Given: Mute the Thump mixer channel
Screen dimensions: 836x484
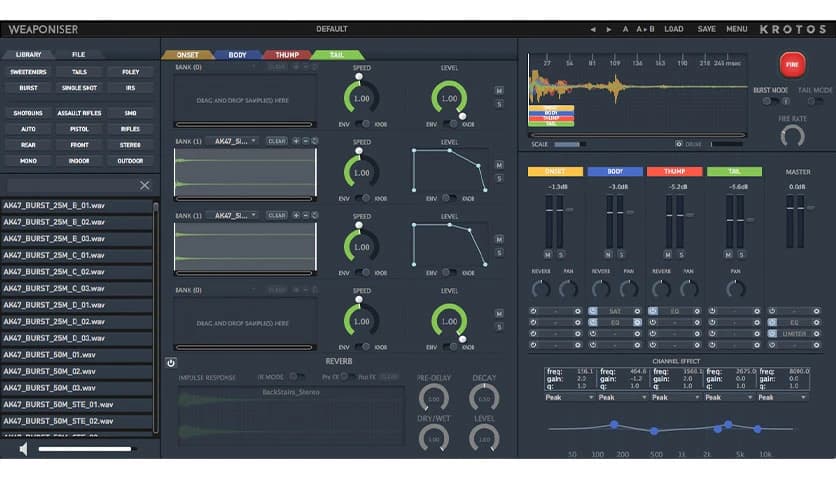Looking at the screenshot, I should [x=668, y=255].
